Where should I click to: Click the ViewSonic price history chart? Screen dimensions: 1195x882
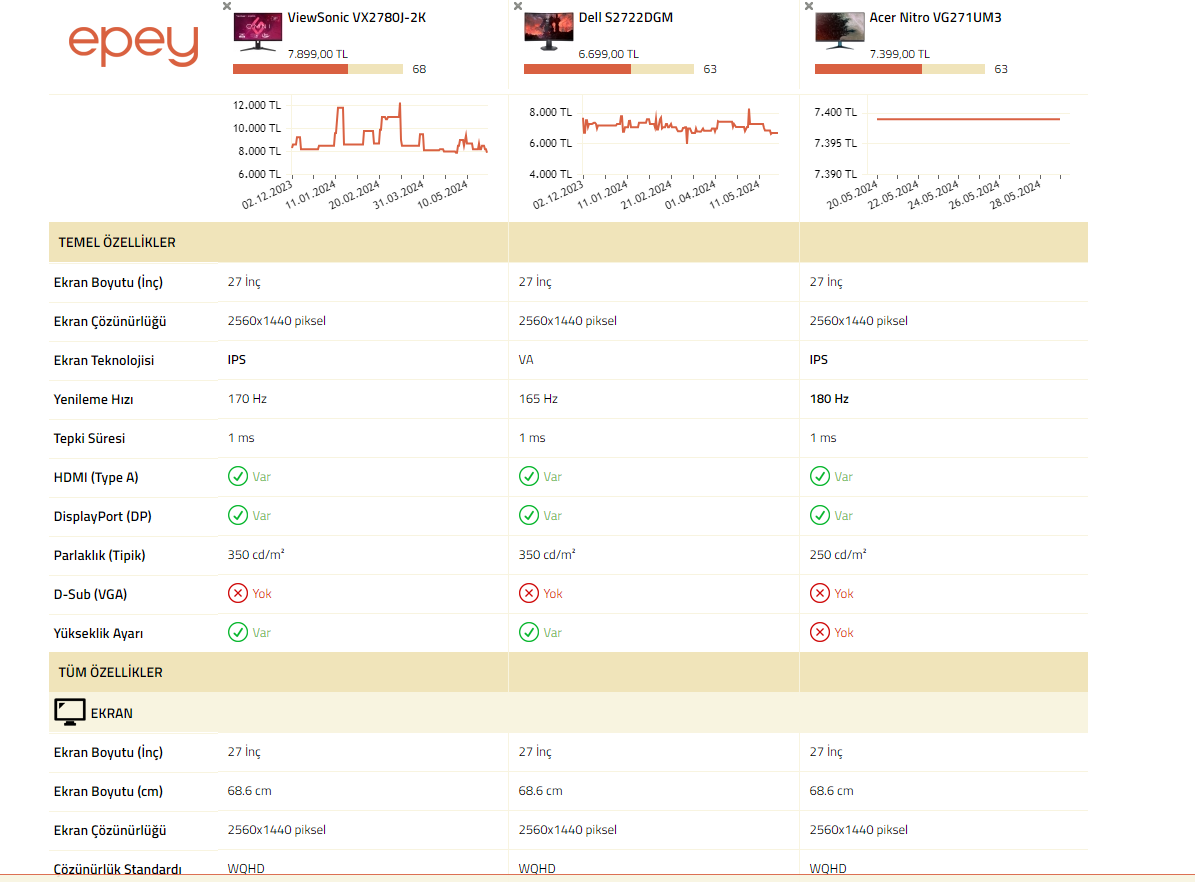(x=363, y=155)
